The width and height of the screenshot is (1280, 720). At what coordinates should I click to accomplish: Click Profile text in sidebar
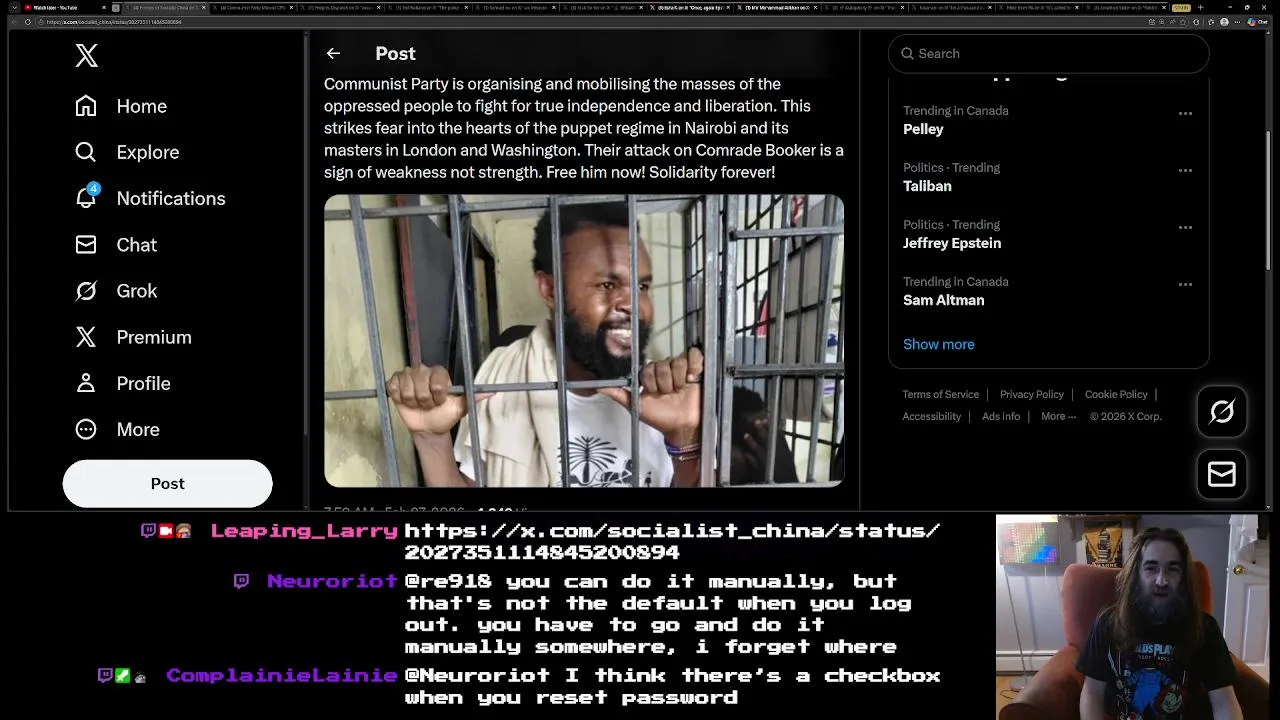coord(143,383)
